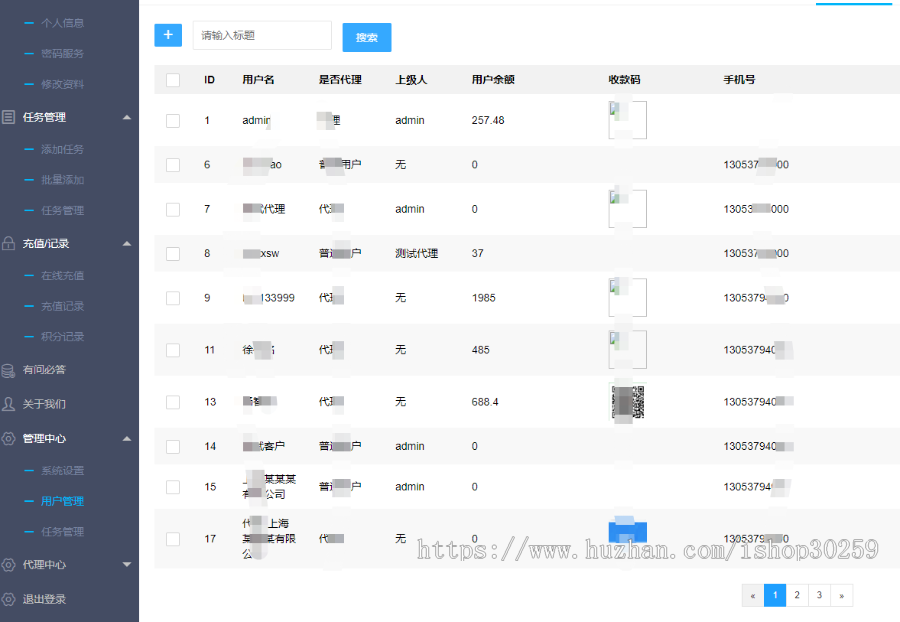This screenshot has width=900, height=622.
Task: Check the checkbox for user ID 15
Action: (173, 487)
